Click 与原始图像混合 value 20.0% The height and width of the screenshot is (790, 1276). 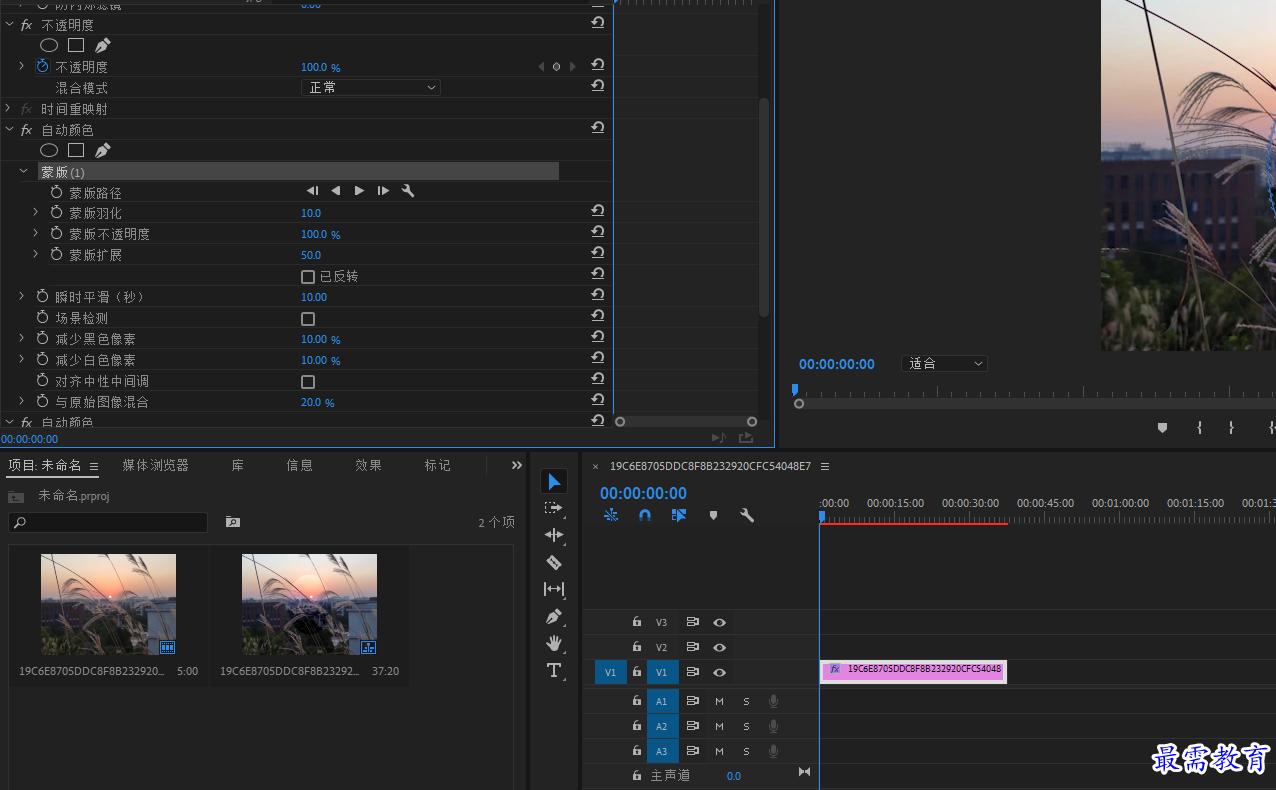tap(317, 403)
